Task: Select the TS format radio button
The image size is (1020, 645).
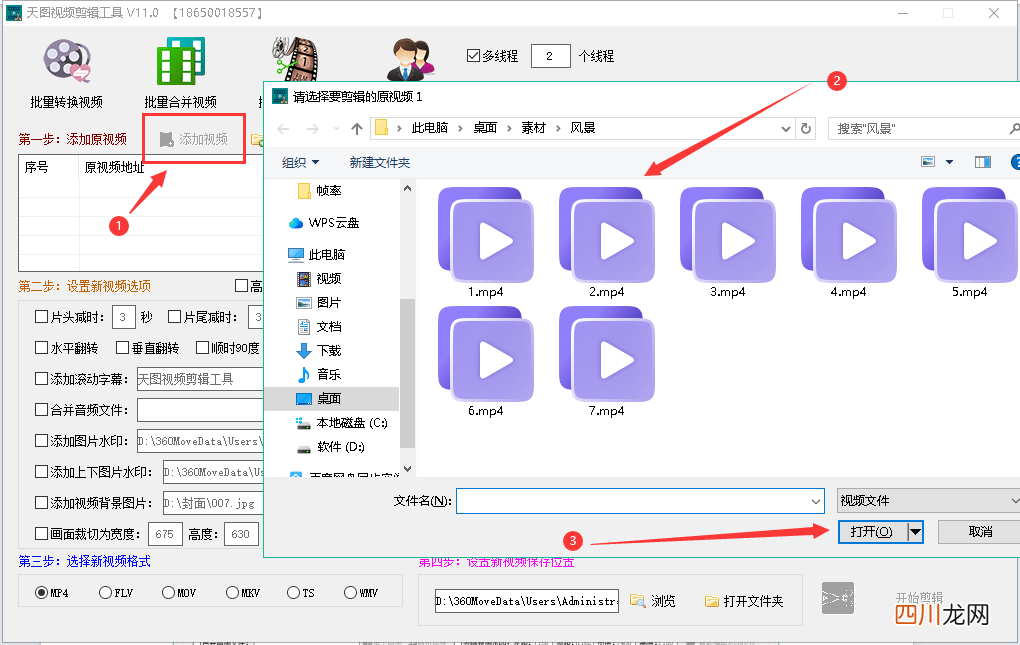Action: (293, 592)
